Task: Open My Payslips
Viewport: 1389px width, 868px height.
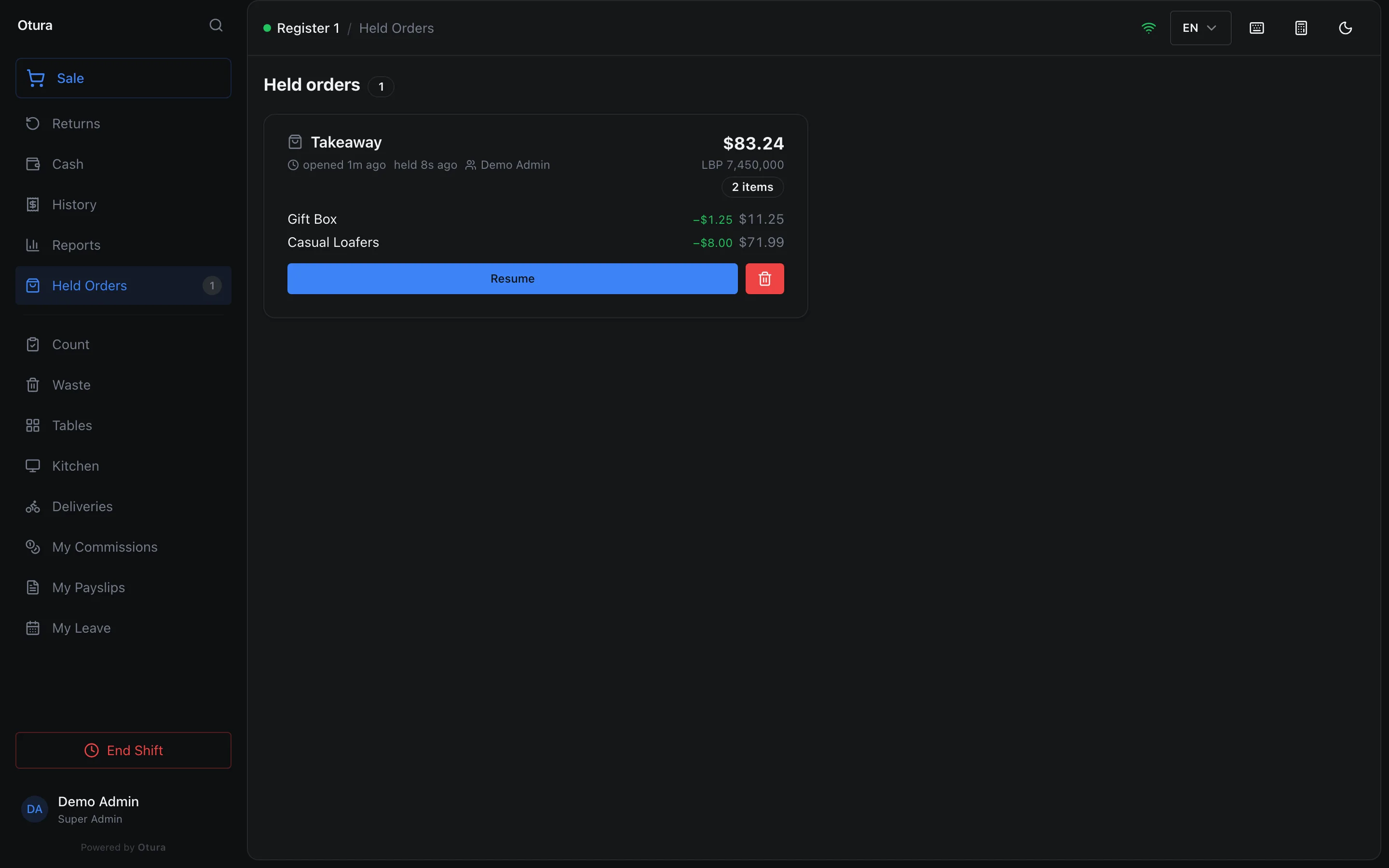Action: click(x=123, y=587)
